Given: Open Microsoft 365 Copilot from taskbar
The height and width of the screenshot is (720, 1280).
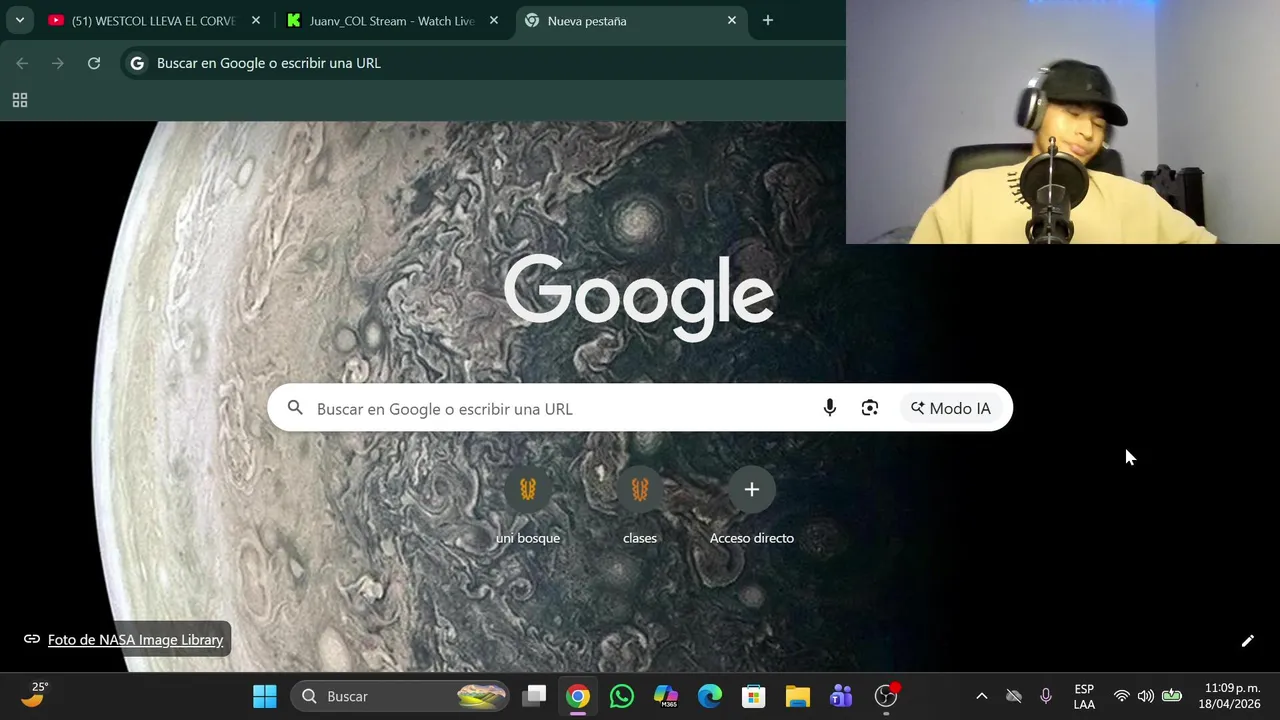Looking at the screenshot, I should [x=666, y=696].
